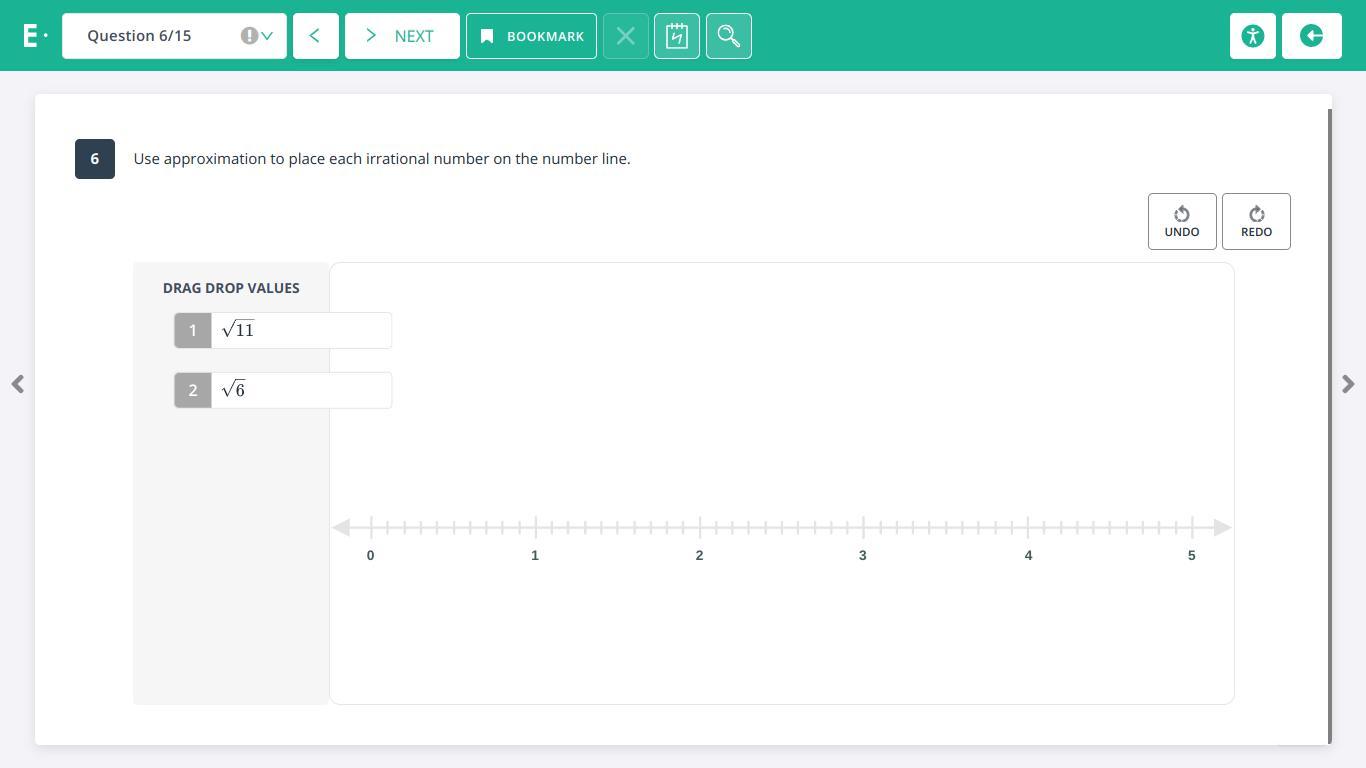The width and height of the screenshot is (1366, 768).
Task: Click the left side previous-page arrow
Action: 18,384
